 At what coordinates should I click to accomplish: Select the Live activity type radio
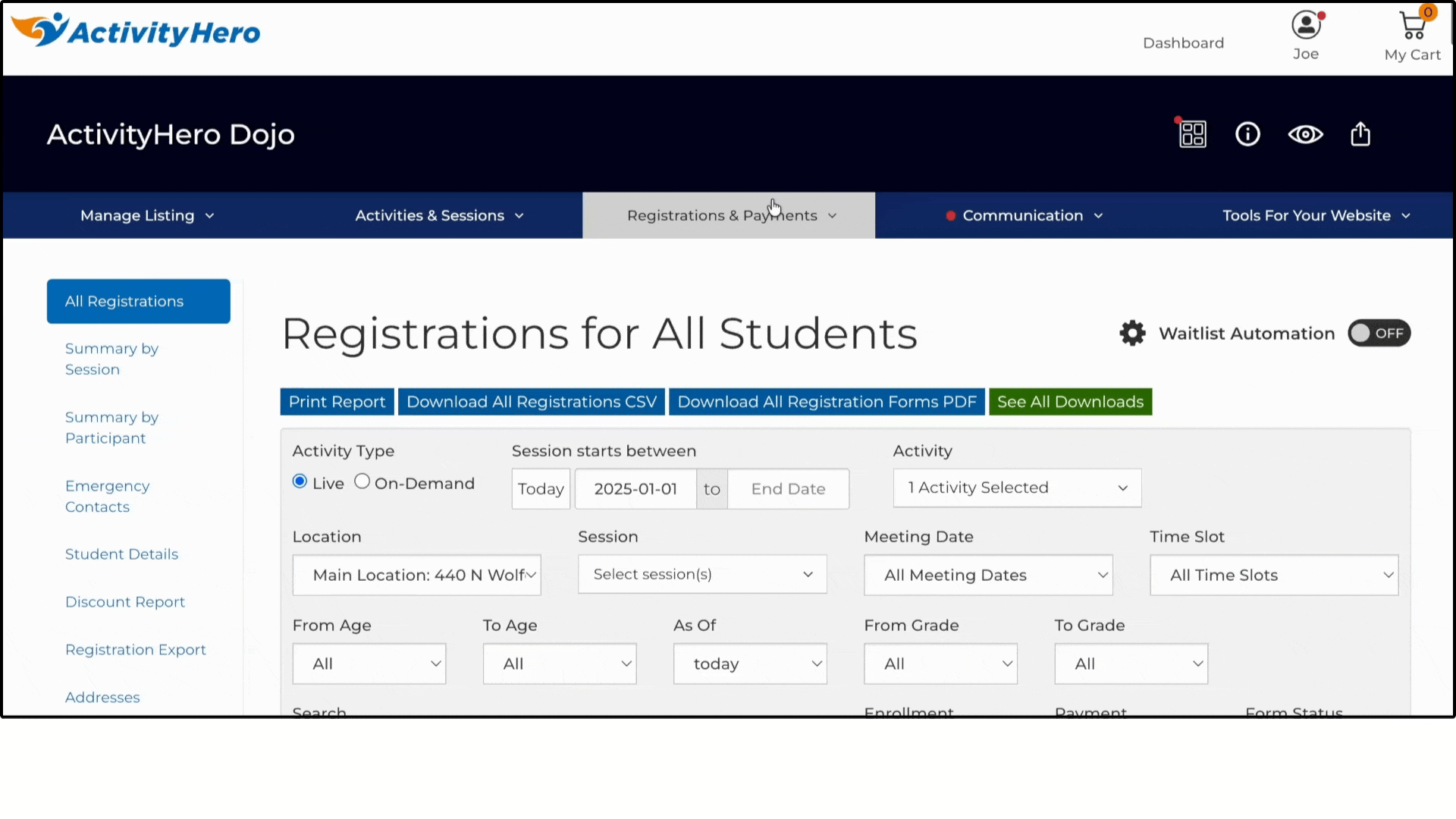tap(300, 482)
